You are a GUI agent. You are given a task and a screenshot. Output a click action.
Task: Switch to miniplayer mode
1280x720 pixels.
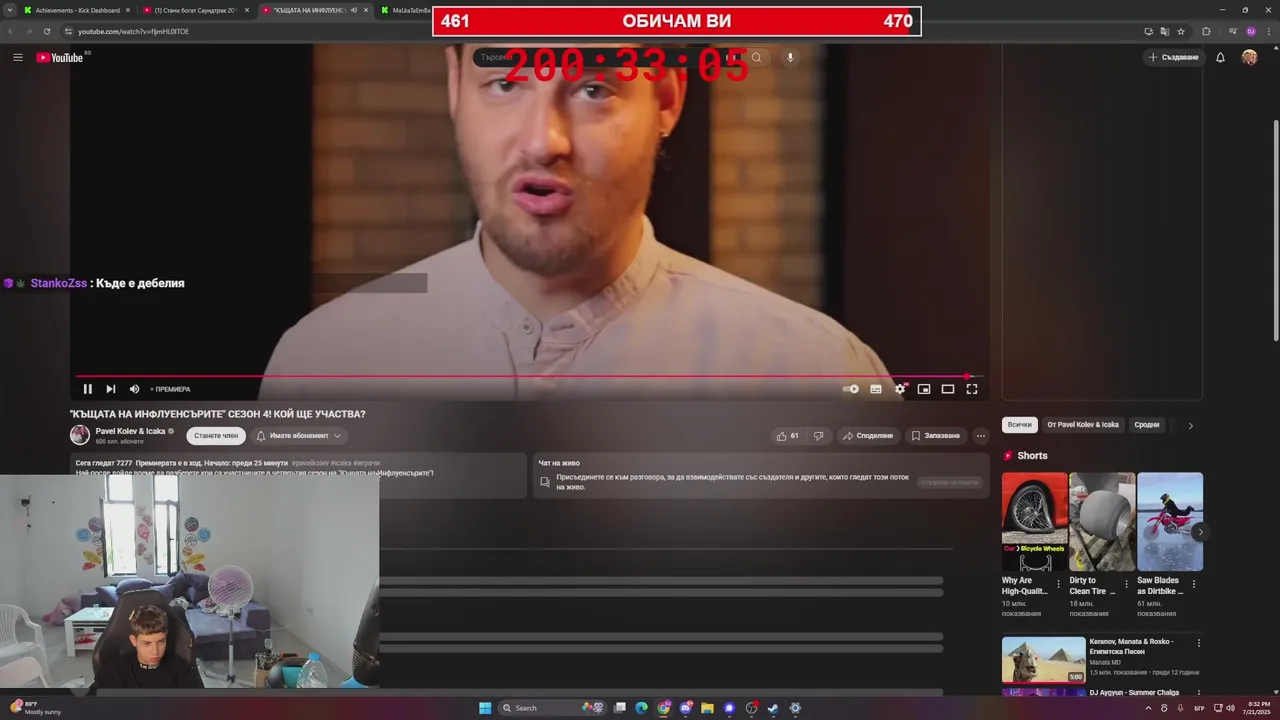924,389
